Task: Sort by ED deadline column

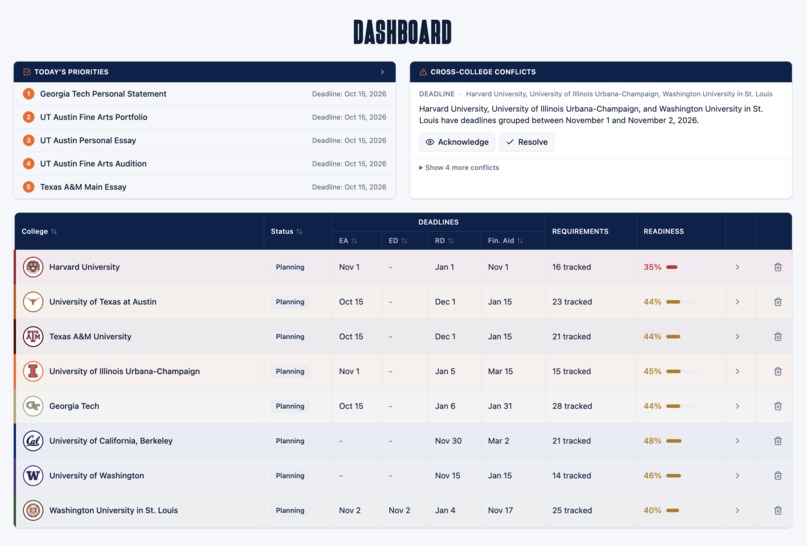Action: tap(397, 241)
